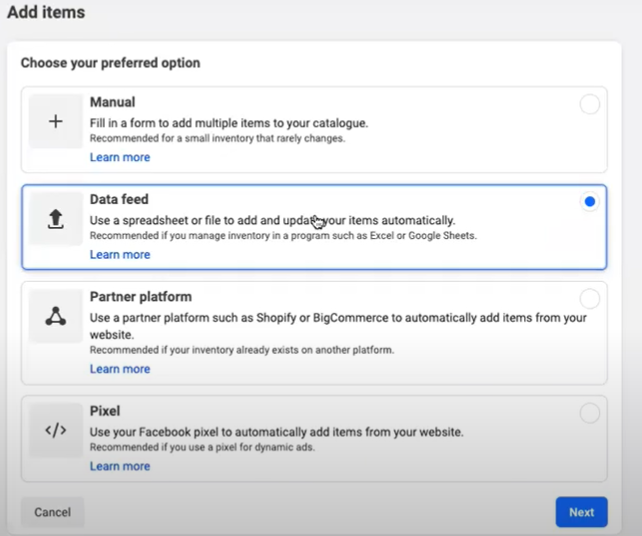Viewport: 642px width, 536px height.
Task: Click the Pixel code brackets icon
Action: [x=55, y=430]
